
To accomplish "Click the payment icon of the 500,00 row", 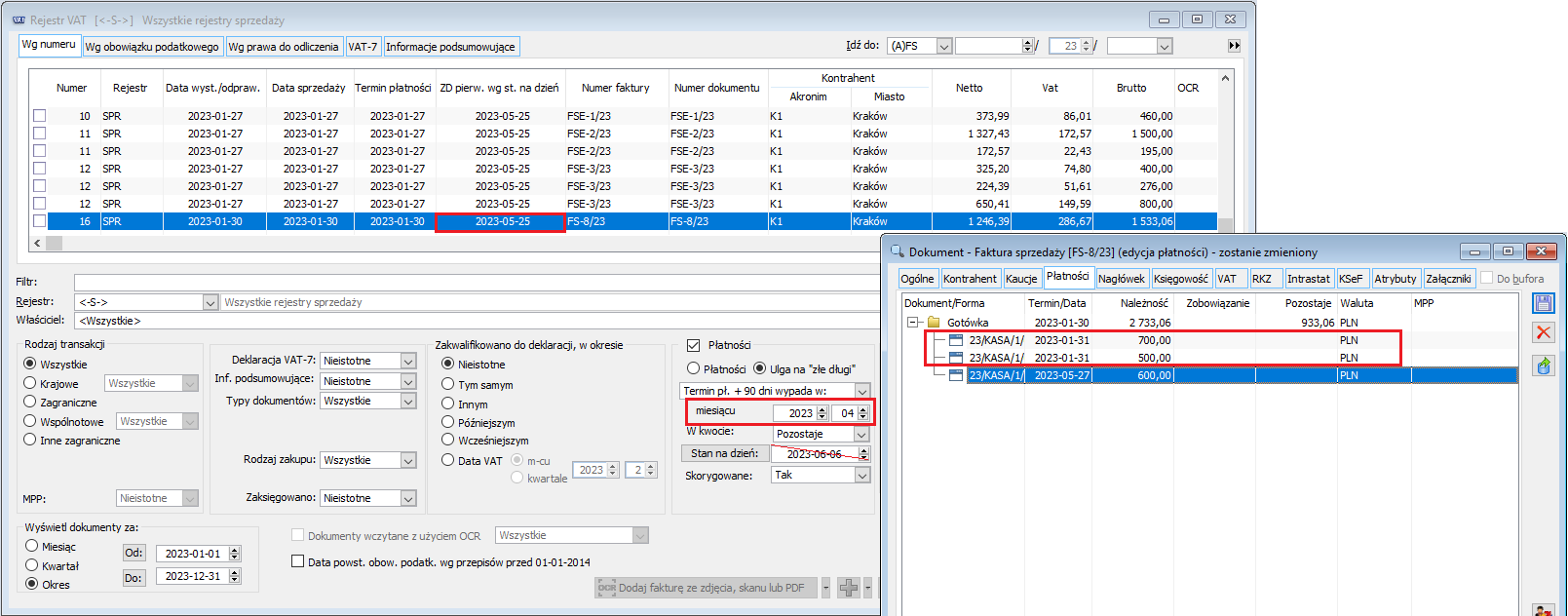I will pos(956,358).
